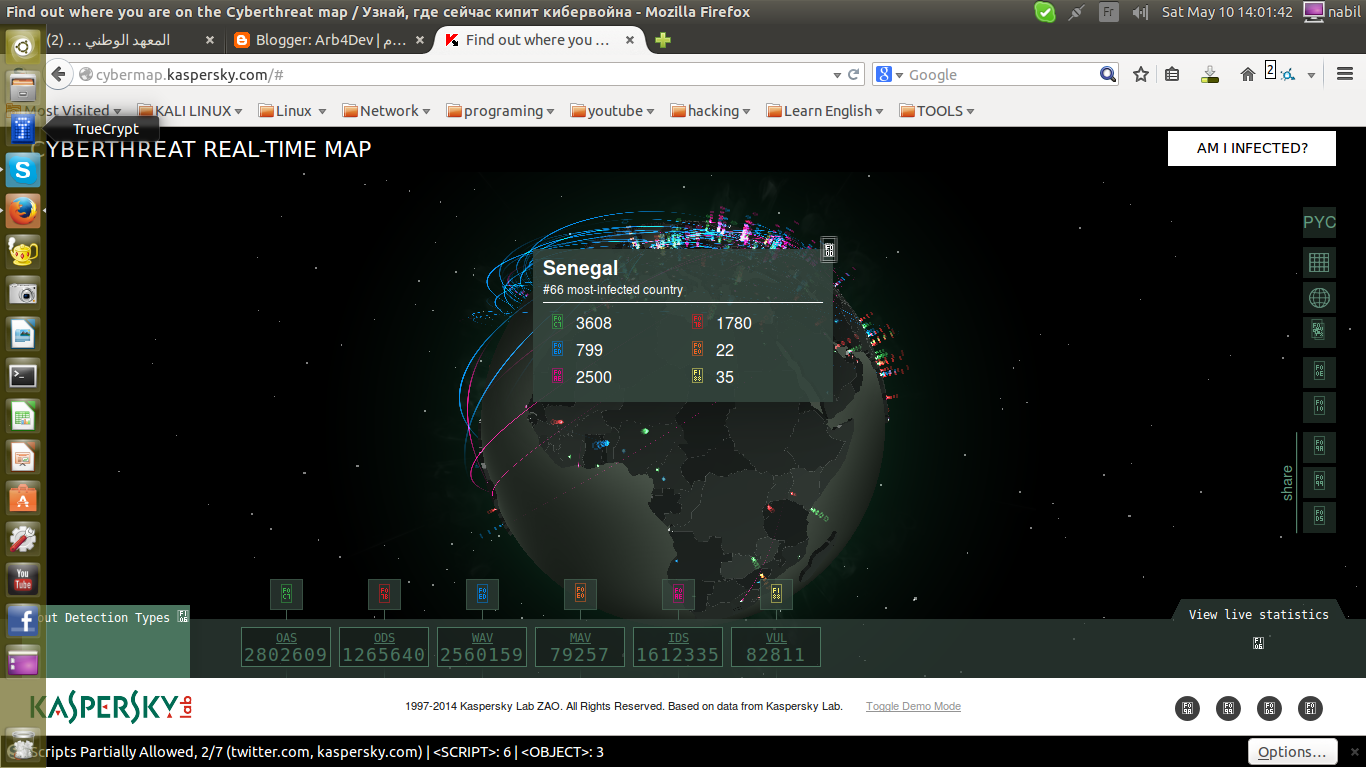Screen dimensions: 1366x768
Task: Open hacking bookmarks folder
Action: (x=711, y=111)
